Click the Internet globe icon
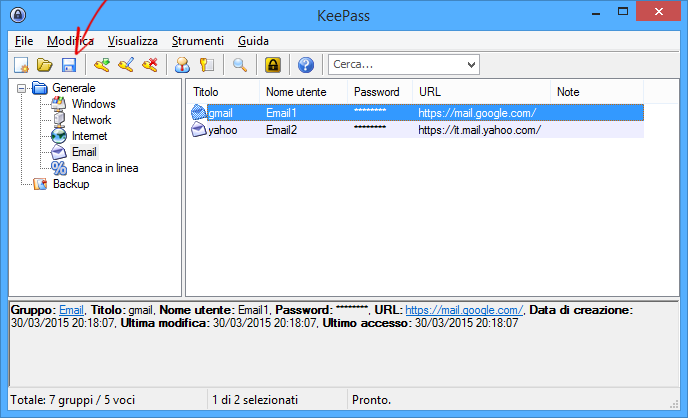This screenshot has height=418, width=688. (59, 136)
